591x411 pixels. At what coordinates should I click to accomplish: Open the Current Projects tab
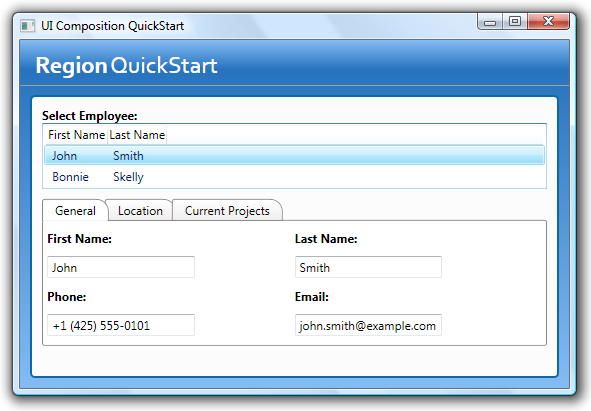point(227,210)
